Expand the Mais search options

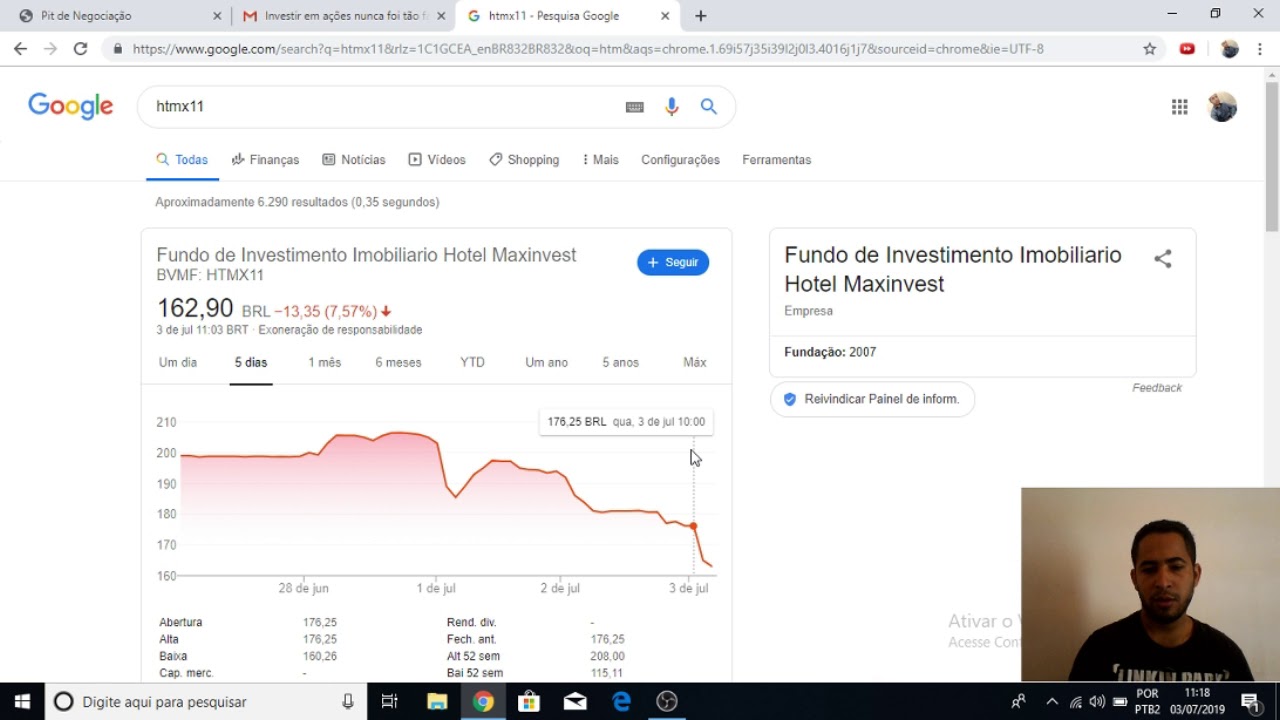tap(600, 160)
